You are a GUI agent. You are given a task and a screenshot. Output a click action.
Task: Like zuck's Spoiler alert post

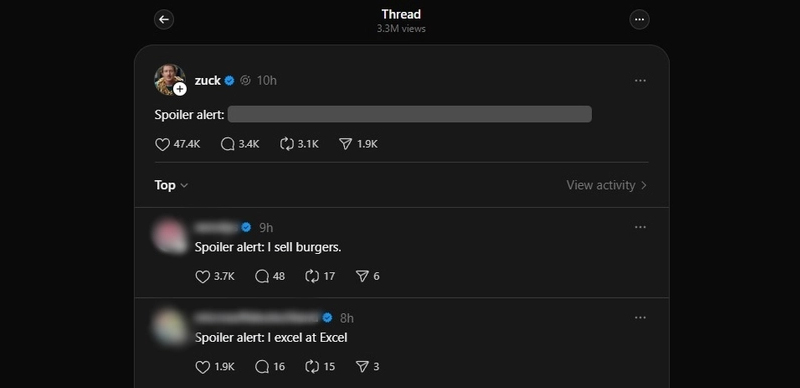pyautogui.click(x=162, y=144)
